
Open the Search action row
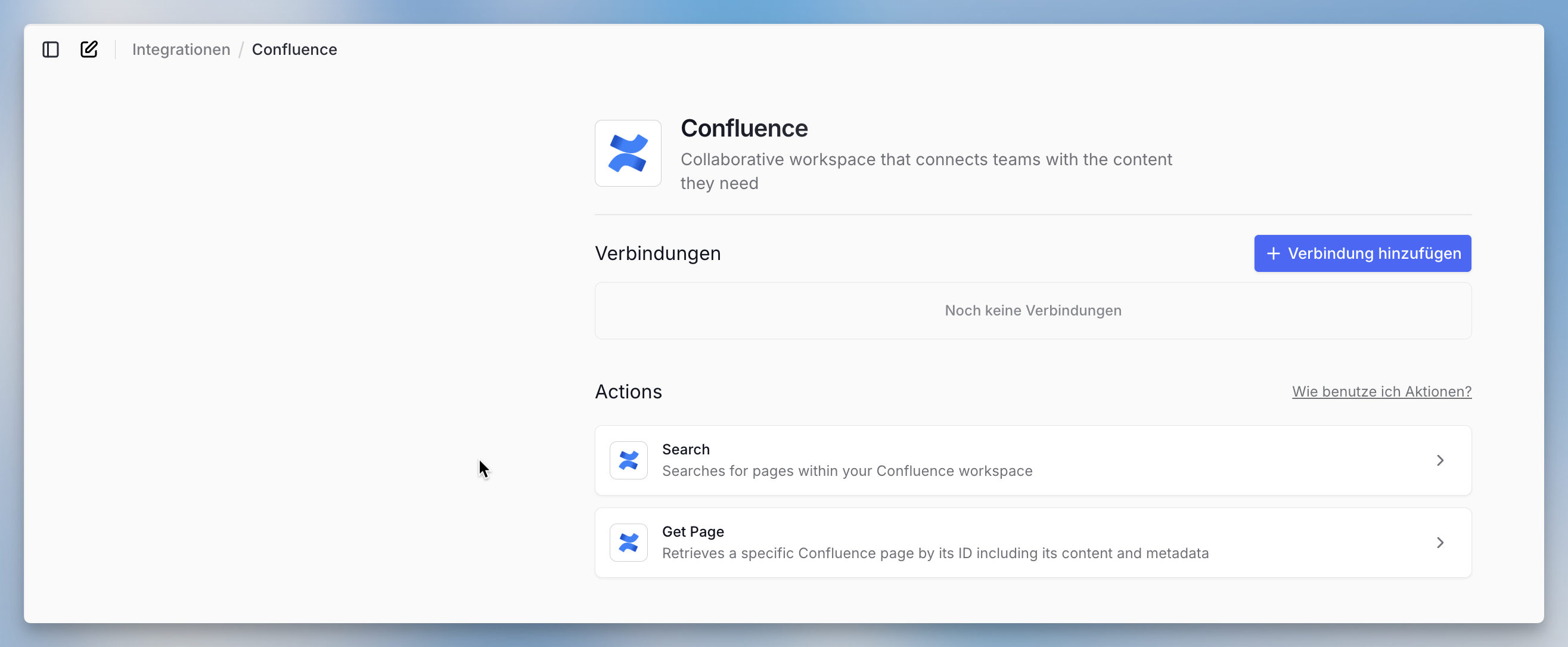1032,460
